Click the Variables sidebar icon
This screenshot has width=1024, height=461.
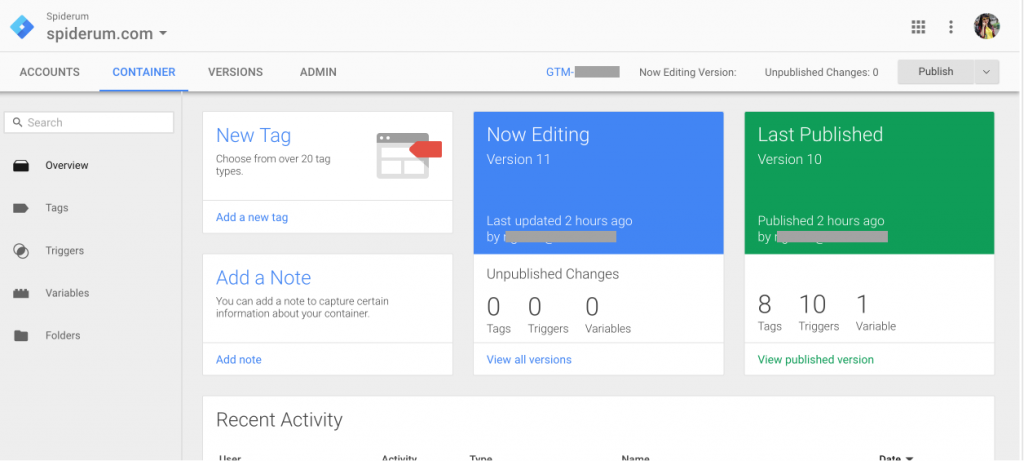[21, 294]
